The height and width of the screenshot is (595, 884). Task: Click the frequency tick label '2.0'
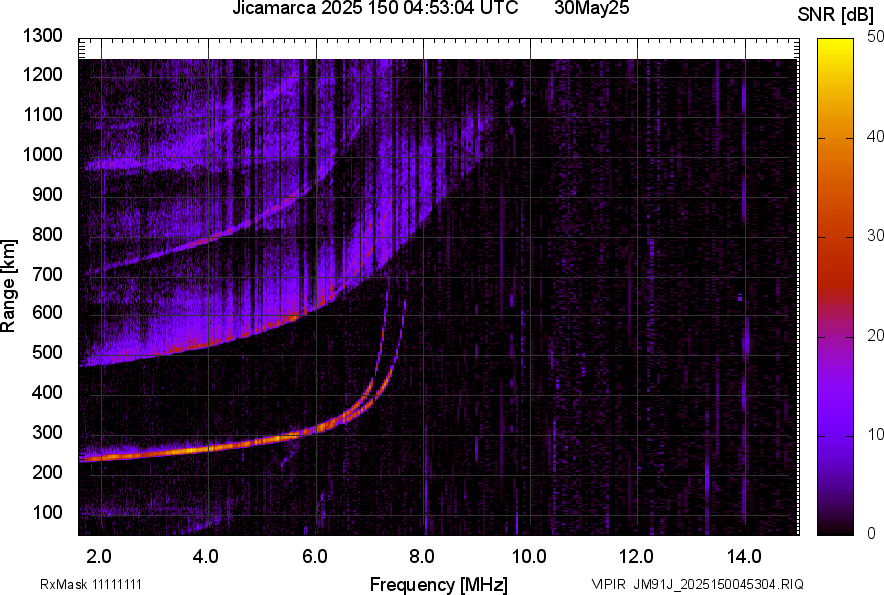[x=99, y=557]
